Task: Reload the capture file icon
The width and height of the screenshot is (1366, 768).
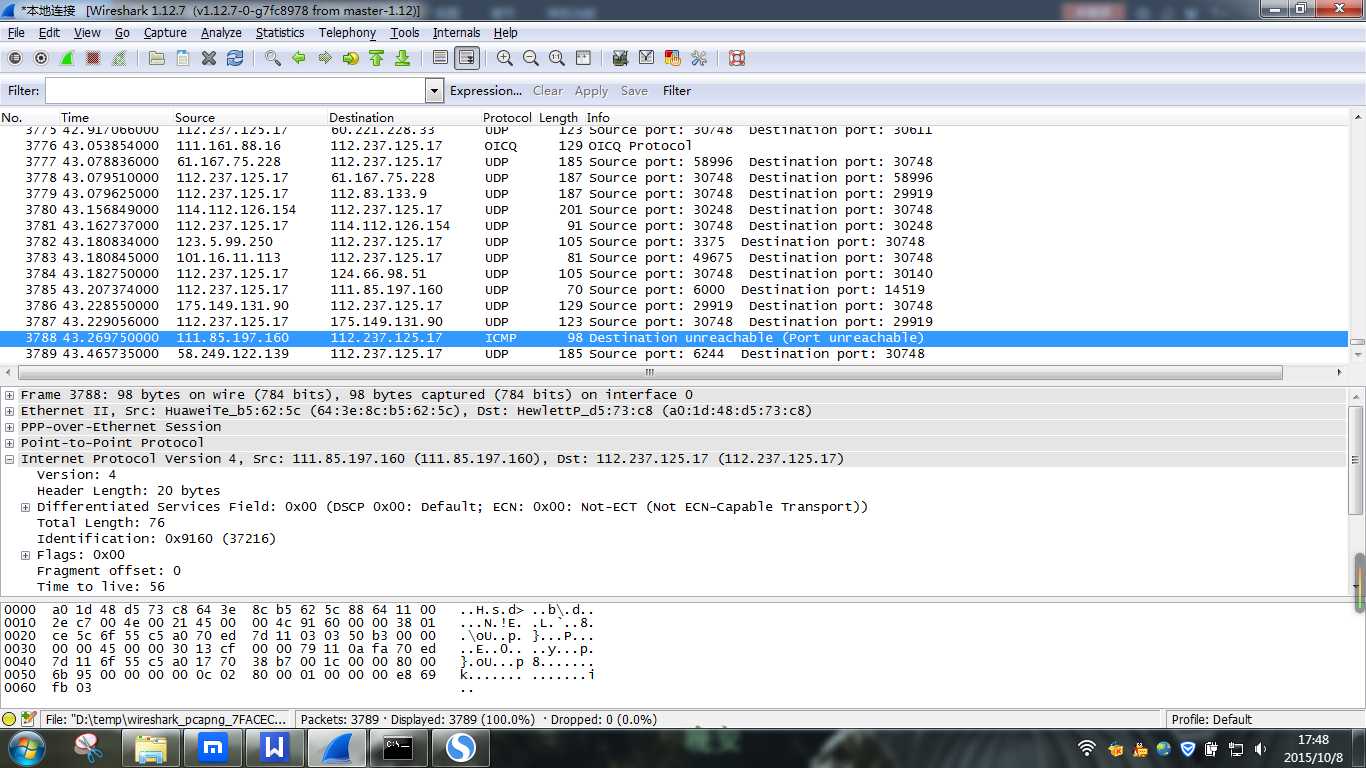Action: coord(235,58)
